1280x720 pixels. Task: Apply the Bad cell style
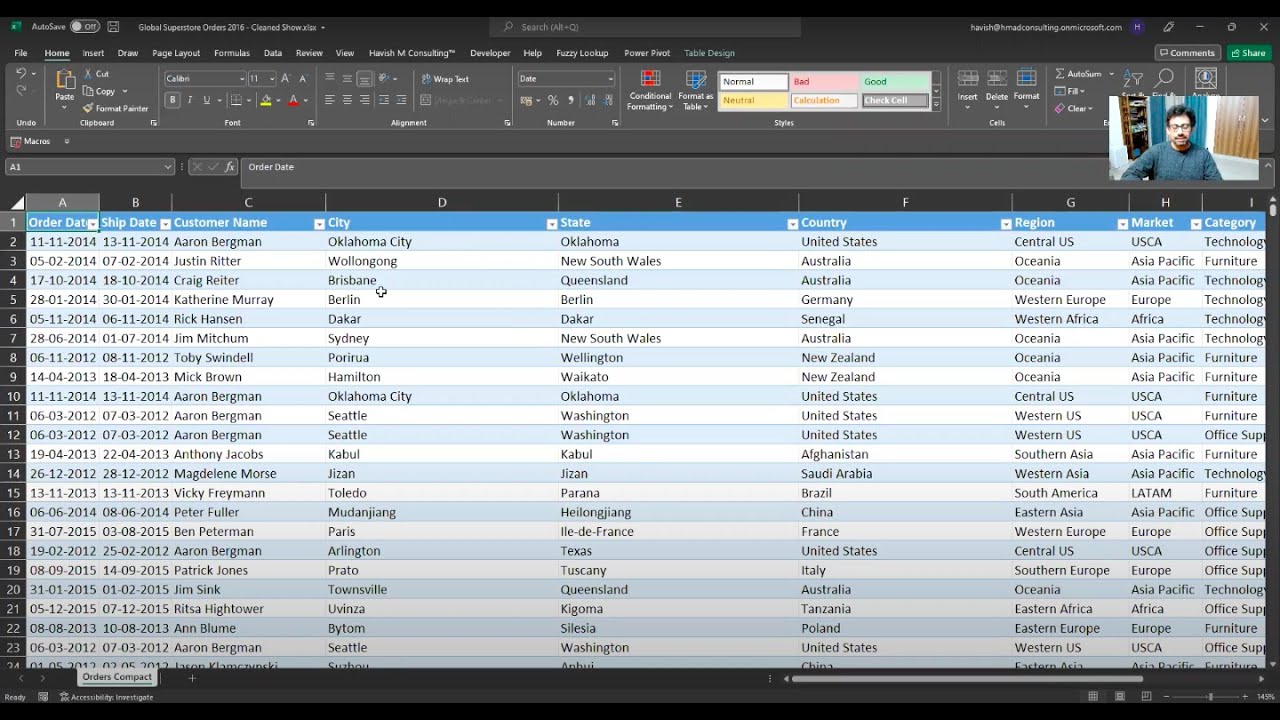[x=824, y=82]
